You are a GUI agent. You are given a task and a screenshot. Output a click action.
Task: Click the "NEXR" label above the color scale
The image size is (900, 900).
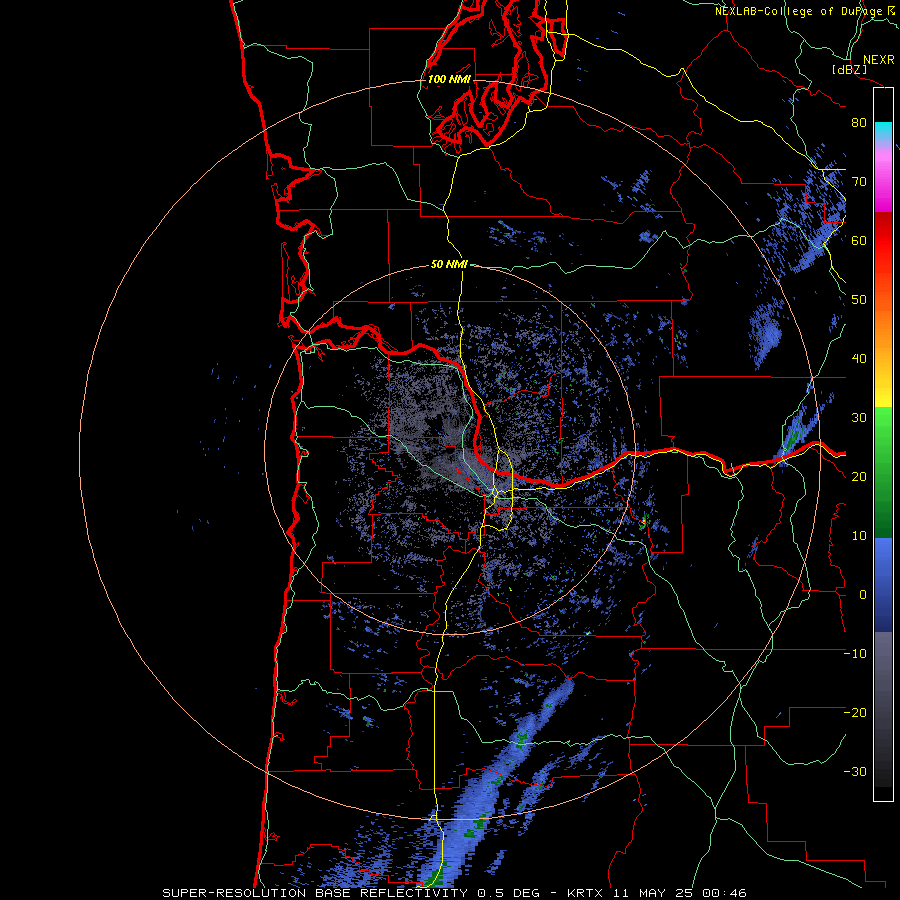tap(879, 60)
